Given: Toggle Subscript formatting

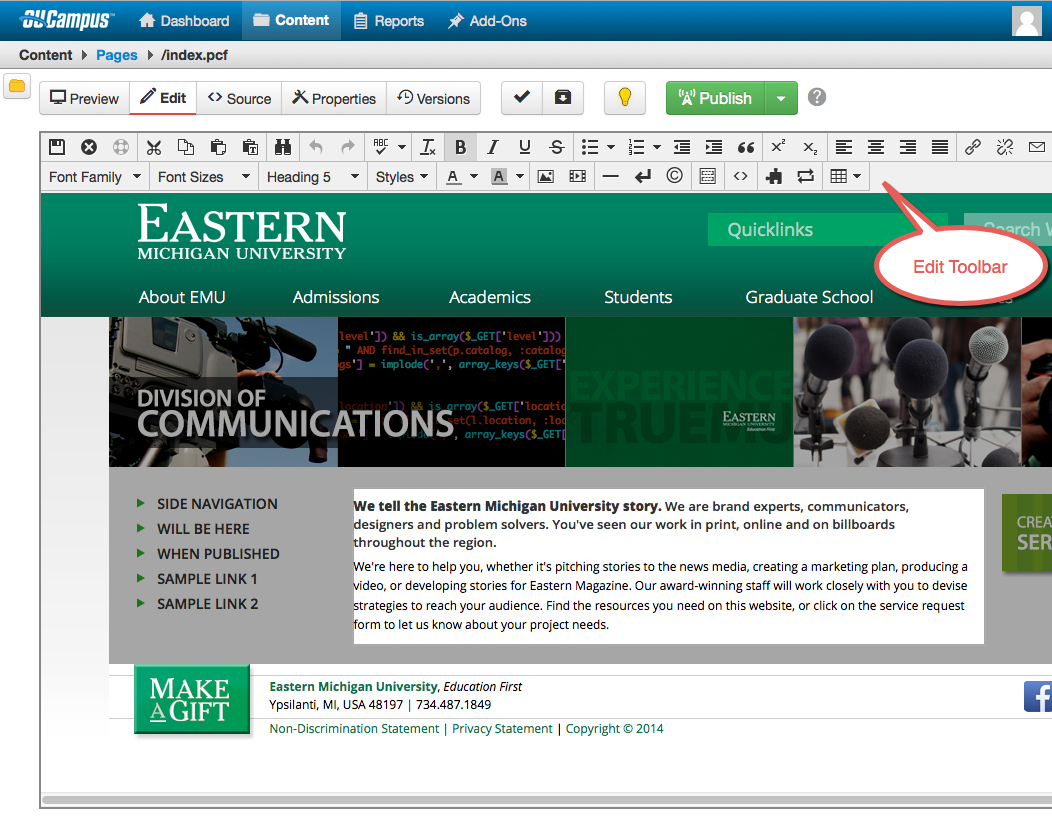Looking at the screenshot, I should tap(810, 147).
